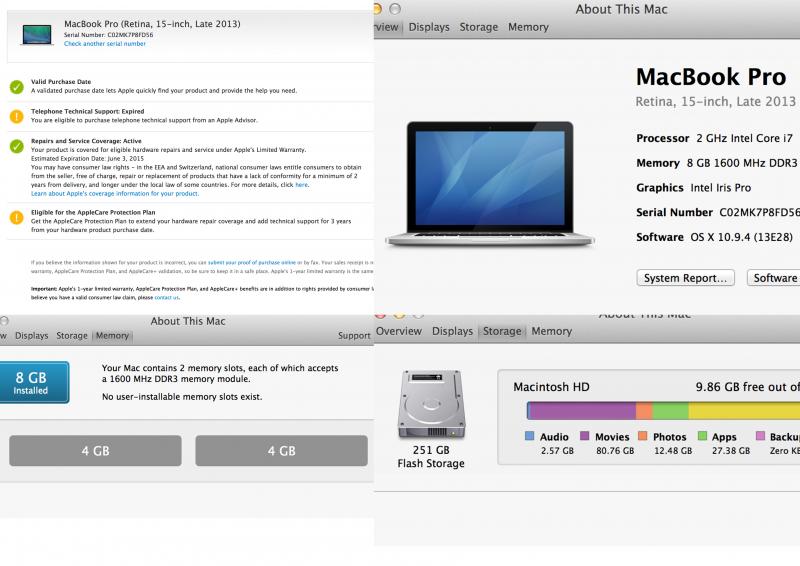Image resolution: width=800 pixels, height=566 pixels.
Task: Follow 'submit your proof of purchase online' link
Action: click(x=252, y=262)
